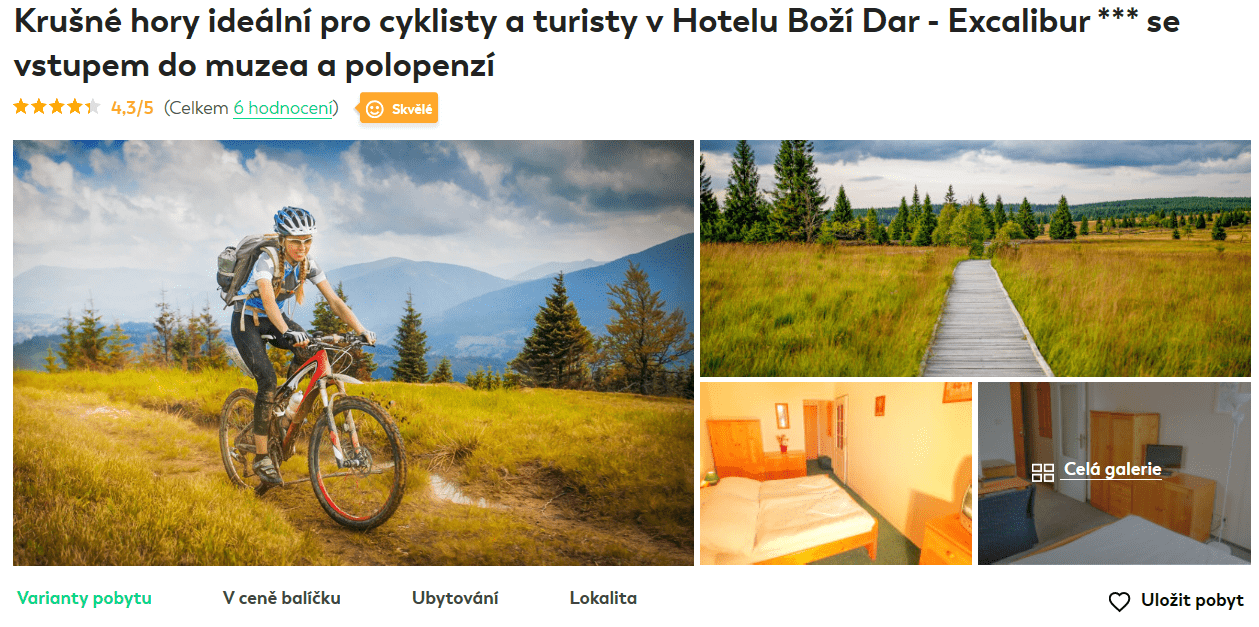View the wooden boardwalk meadow photo

point(975,258)
